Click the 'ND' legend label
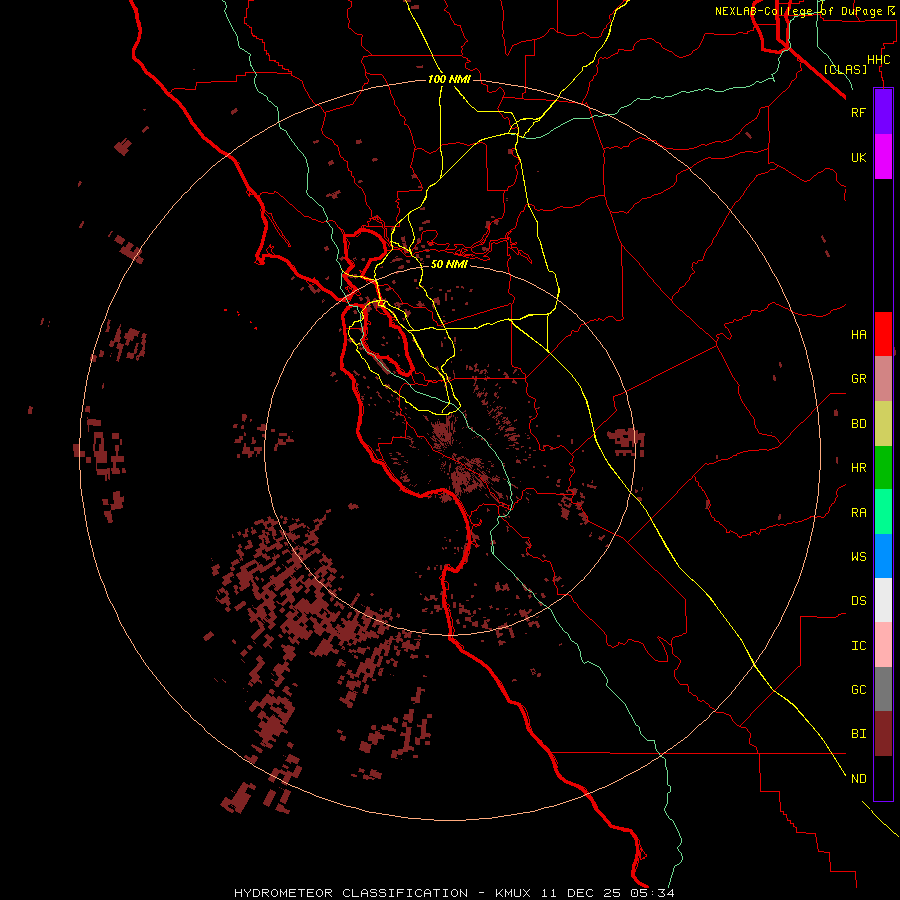900x900 pixels. pyautogui.click(x=858, y=779)
